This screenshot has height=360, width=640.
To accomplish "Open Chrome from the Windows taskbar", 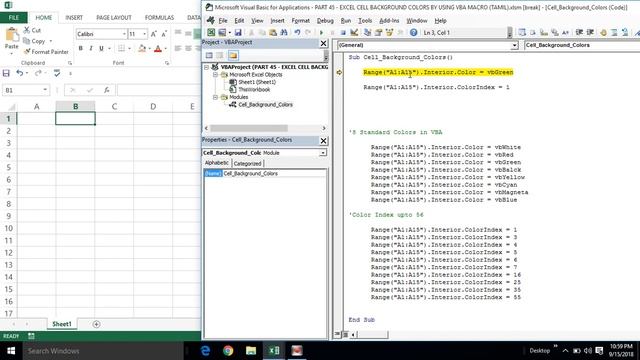I will (228, 351).
